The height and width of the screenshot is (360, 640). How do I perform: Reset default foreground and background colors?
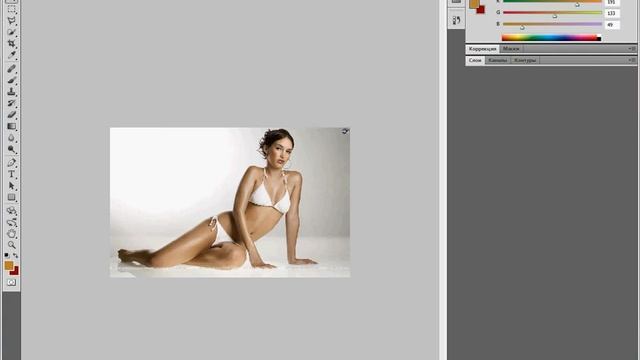tap(7, 255)
